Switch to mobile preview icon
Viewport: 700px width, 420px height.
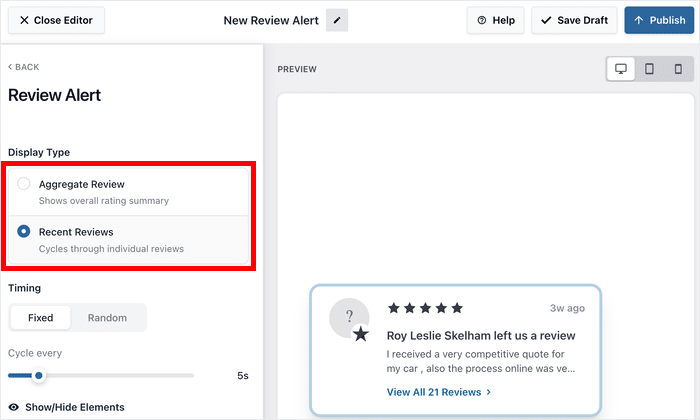tap(678, 69)
